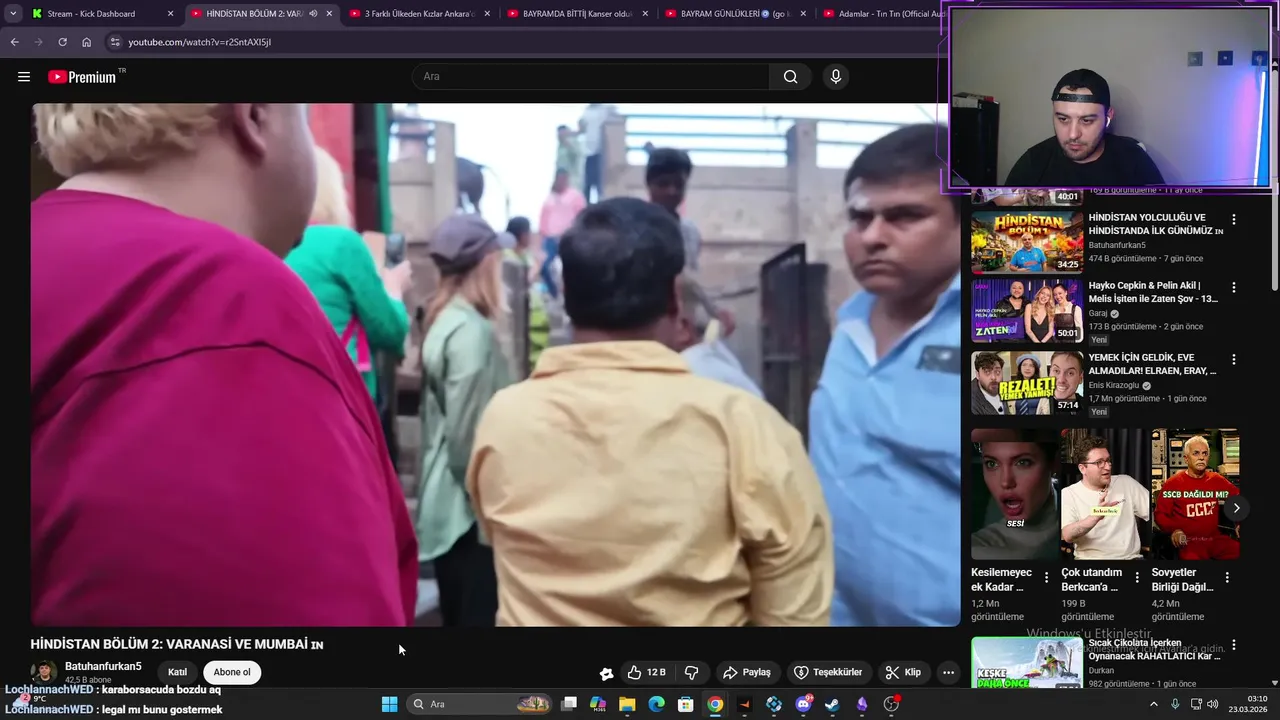The height and width of the screenshot is (720, 1280).
Task: Open Çok utandım Berkcan'a short thumbnail
Action: (1105, 494)
